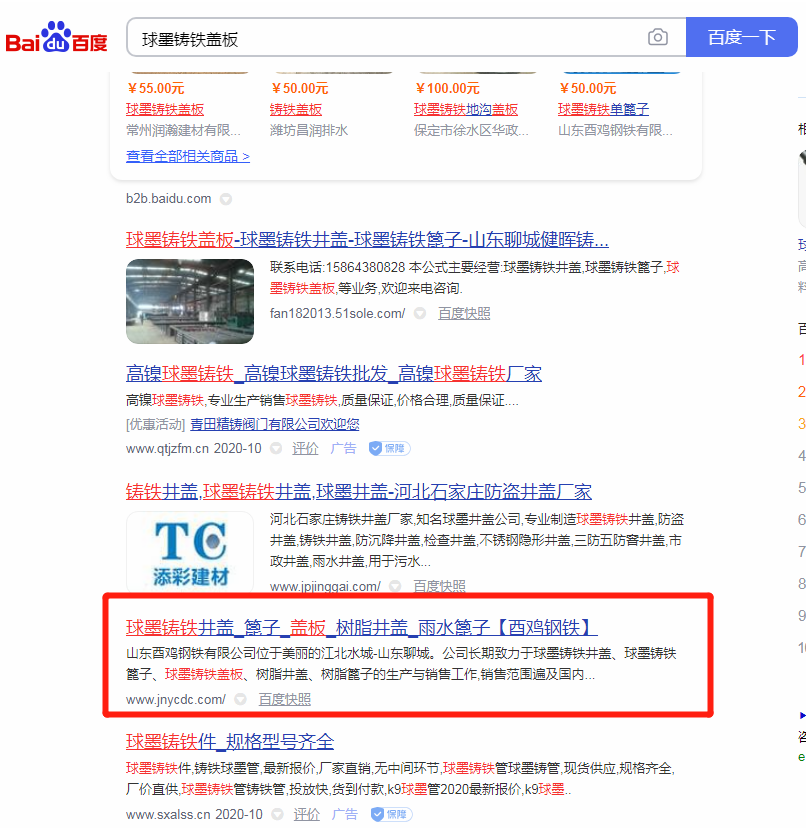This screenshot has width=806, height=828.
Task: Click URL text www.jnycdc.com/
Action: pos(176,699)
